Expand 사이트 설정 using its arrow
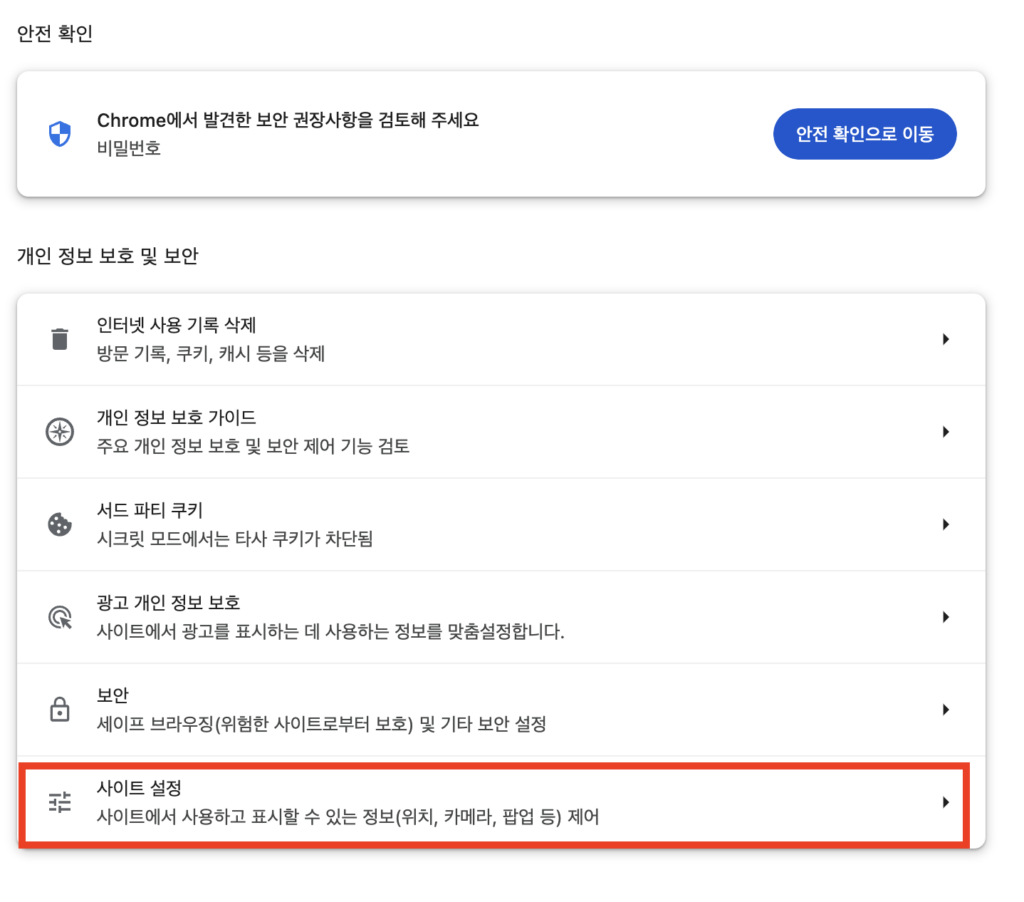The image size is (1024, 902). coord(946,802)
